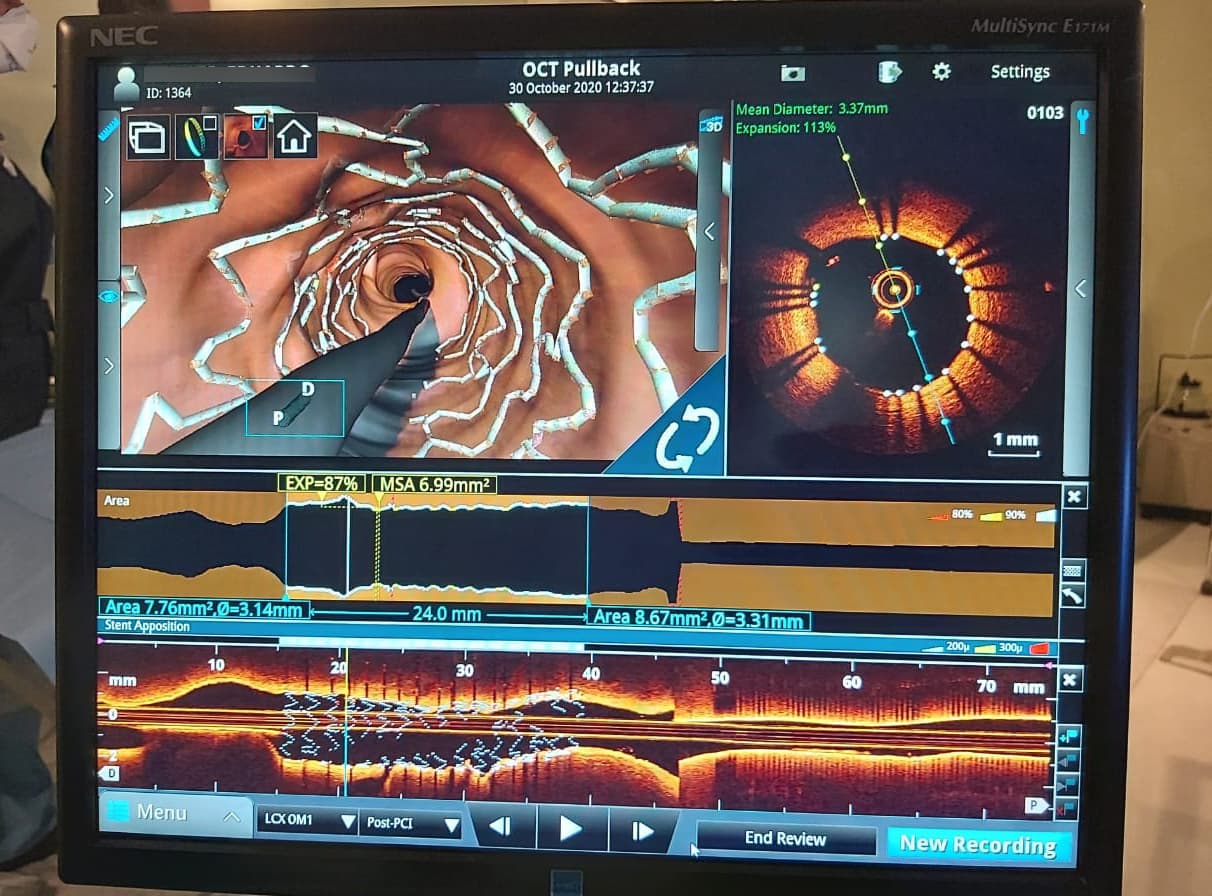Click the 3D view icon

[x=711, y=126]
